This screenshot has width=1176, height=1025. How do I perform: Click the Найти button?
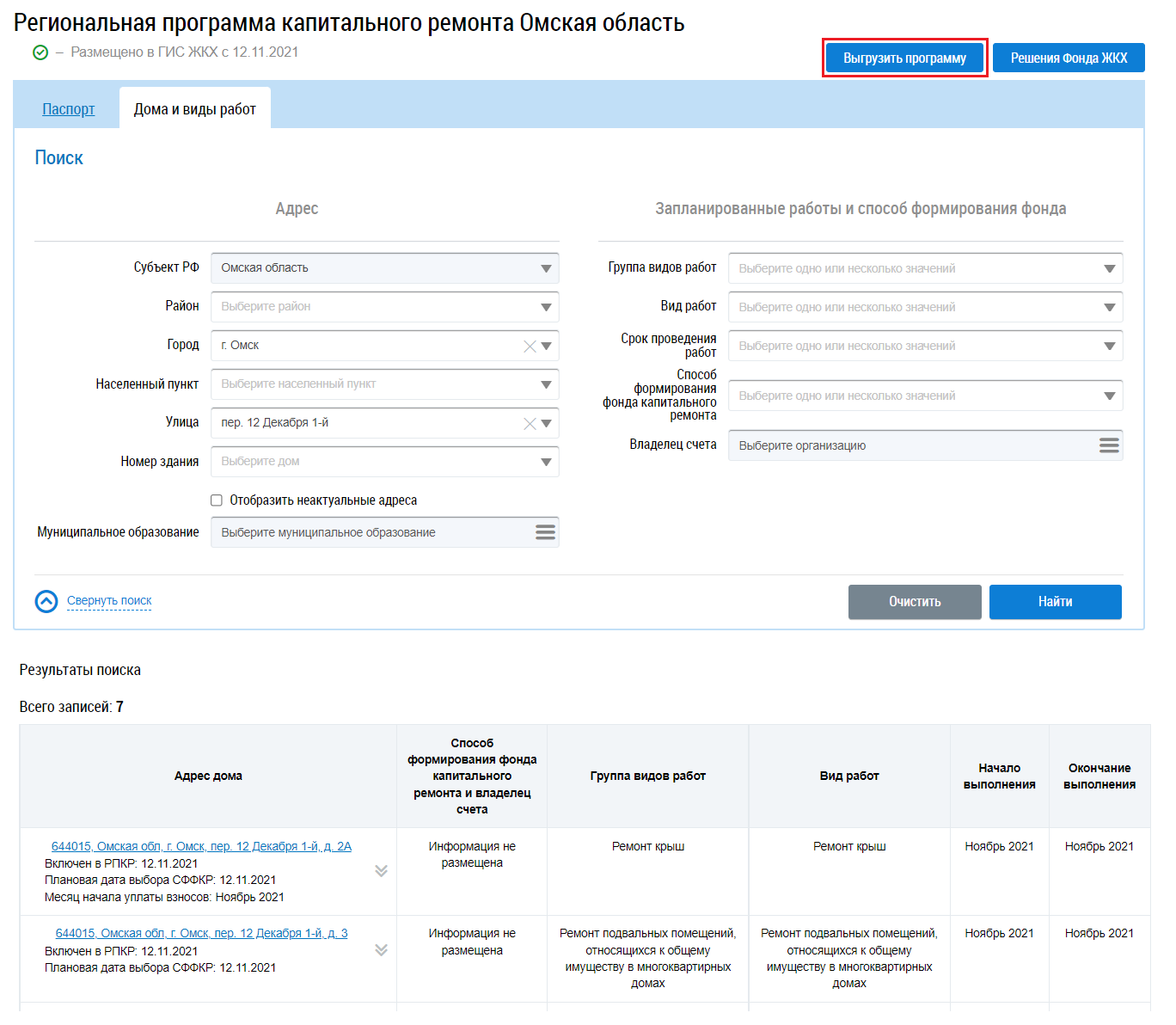click(x=1056, y=602)
